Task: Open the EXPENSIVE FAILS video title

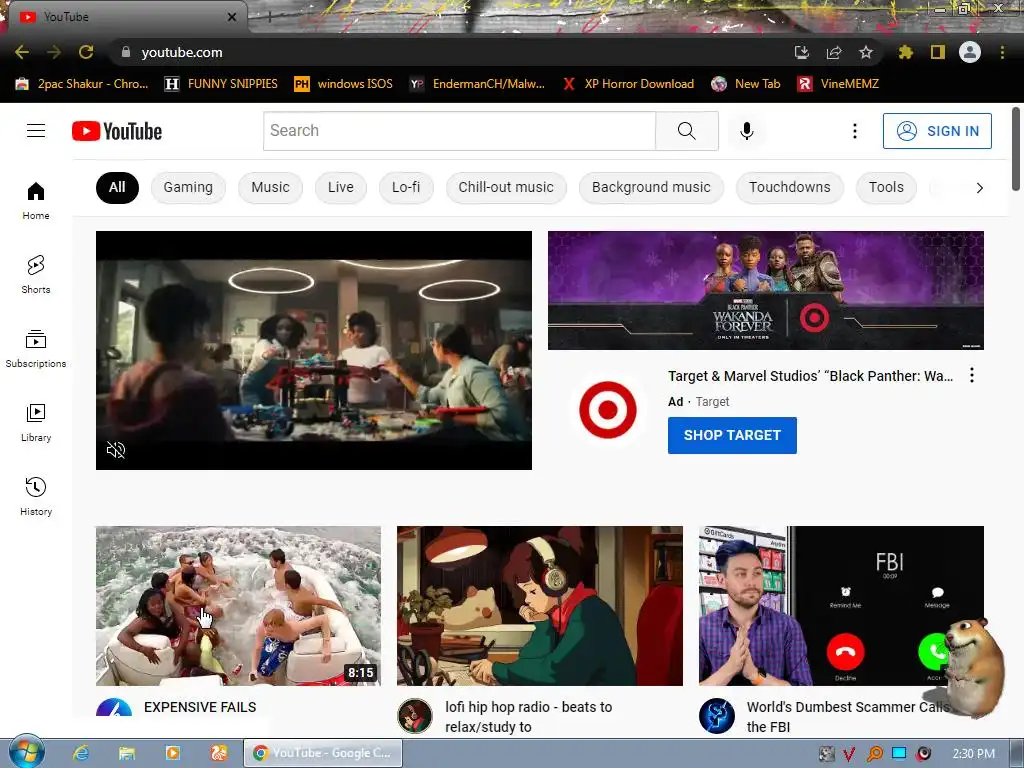Action: [200, 707]
